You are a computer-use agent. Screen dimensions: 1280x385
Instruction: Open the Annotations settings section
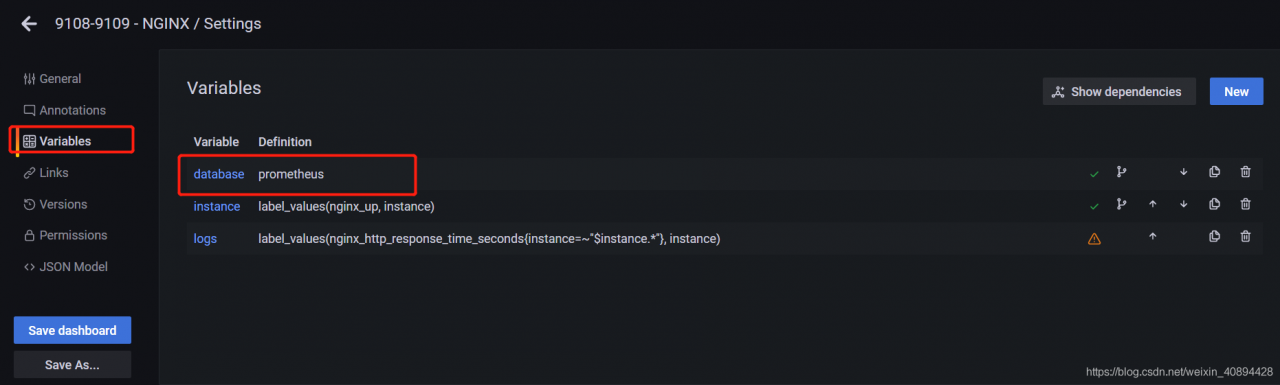click(64, 110)
